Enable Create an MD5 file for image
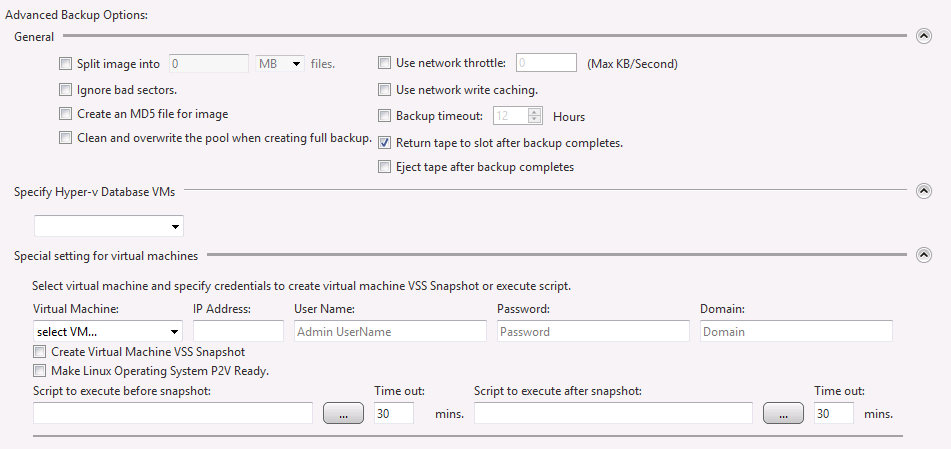951x449 pixels. click(x=66, y=113)
